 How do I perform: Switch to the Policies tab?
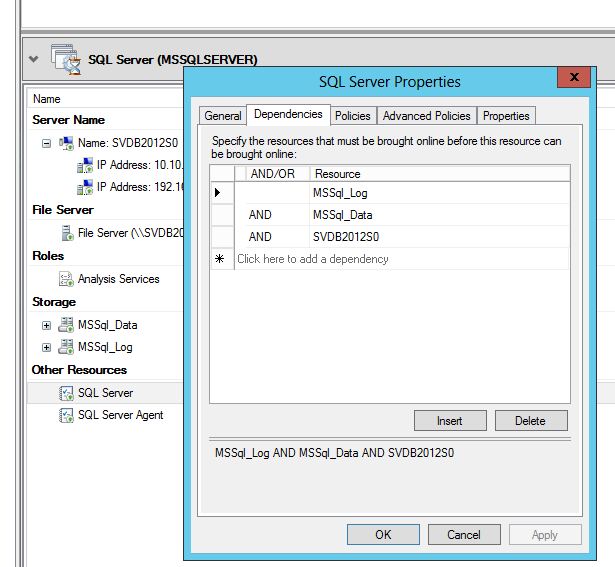(353, 116)
